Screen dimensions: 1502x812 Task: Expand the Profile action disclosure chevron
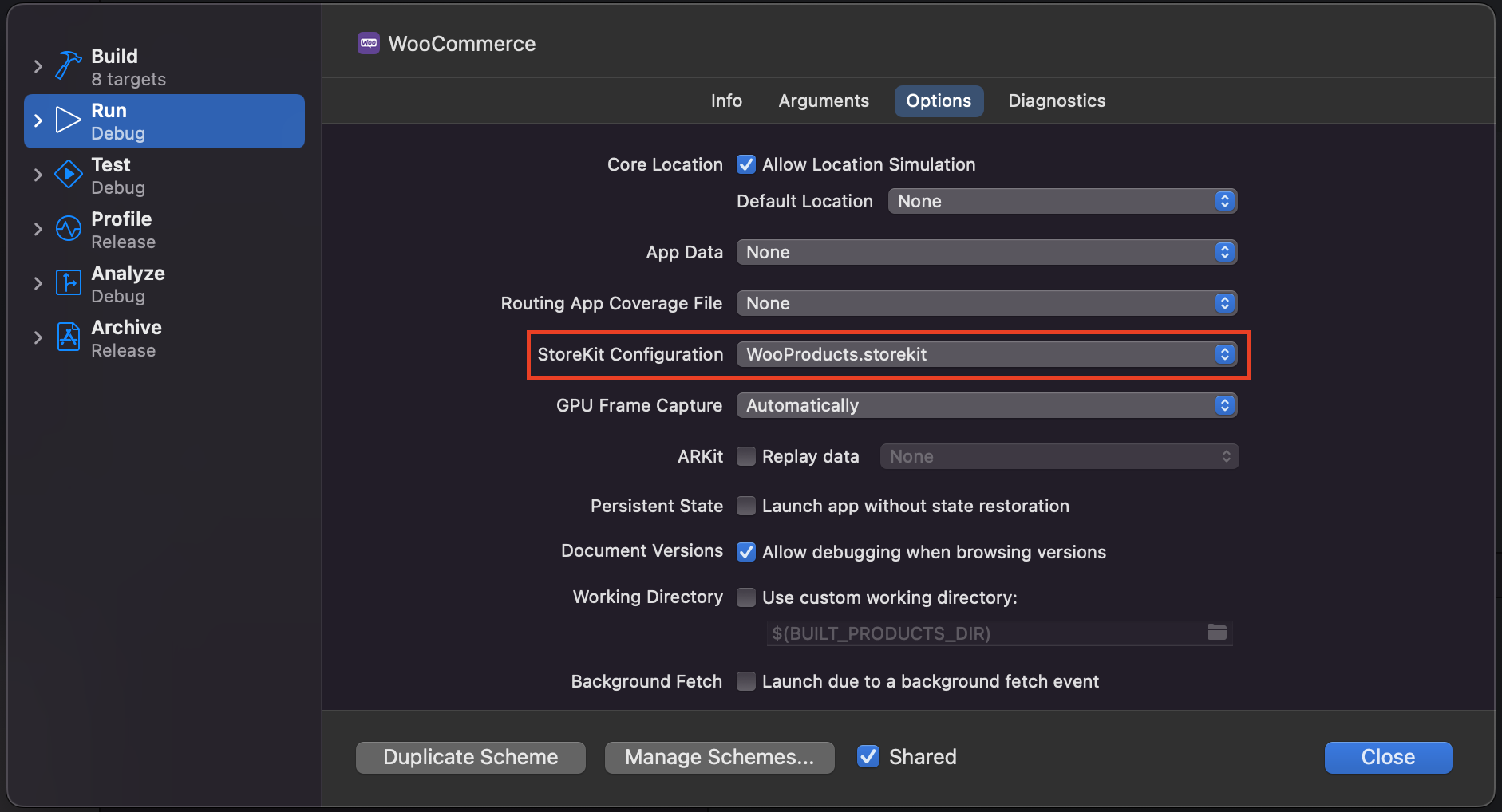pyautogui.click(x=38, y=229)
